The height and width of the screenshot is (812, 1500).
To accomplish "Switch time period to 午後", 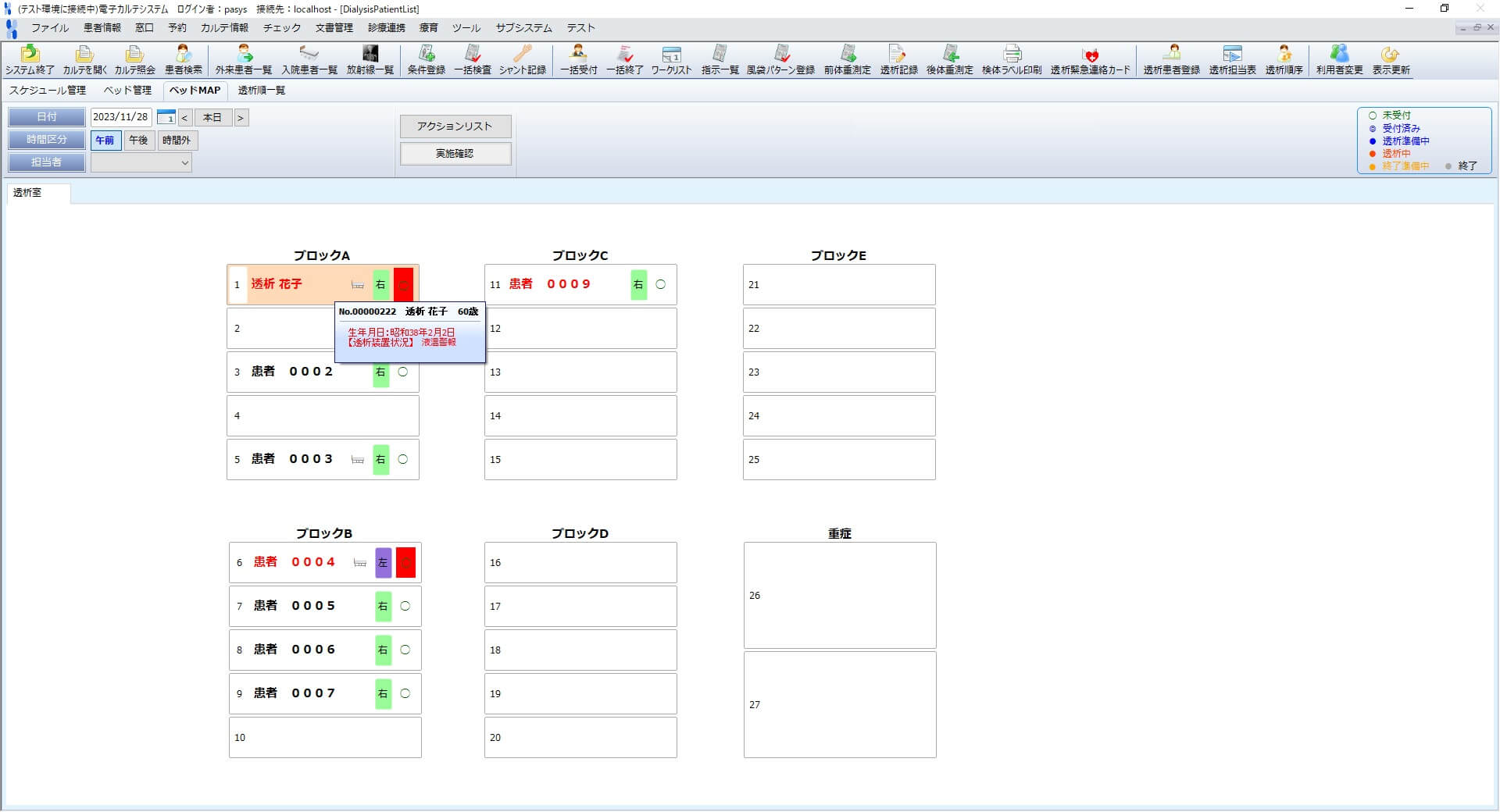I will [138, 141].
